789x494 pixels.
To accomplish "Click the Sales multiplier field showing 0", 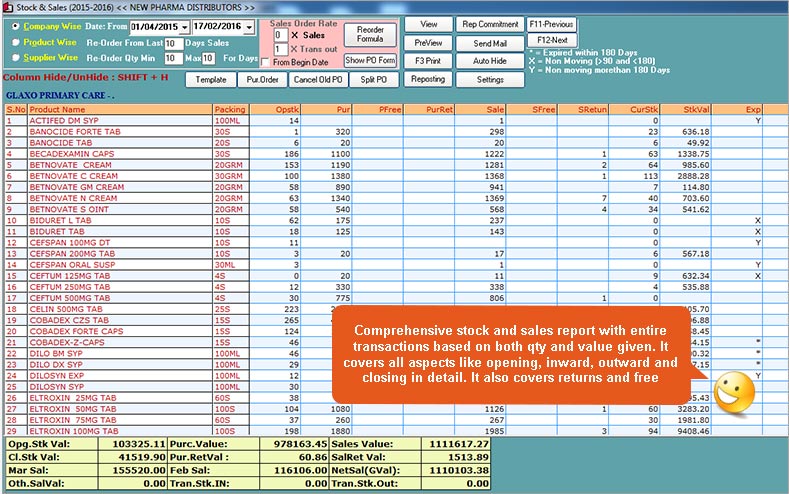I will tap(280, 35).
